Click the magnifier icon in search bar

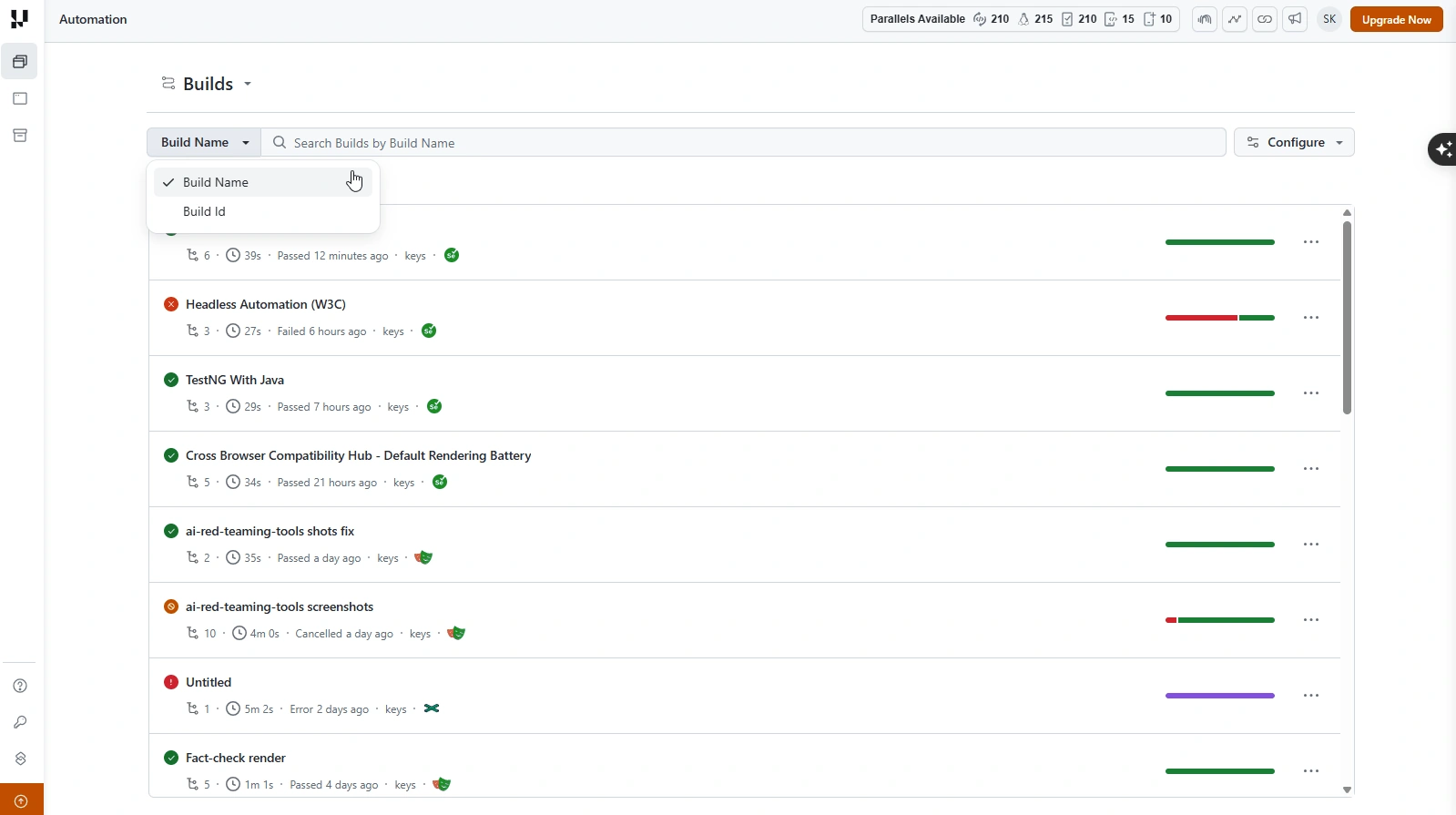pos(280,142)
